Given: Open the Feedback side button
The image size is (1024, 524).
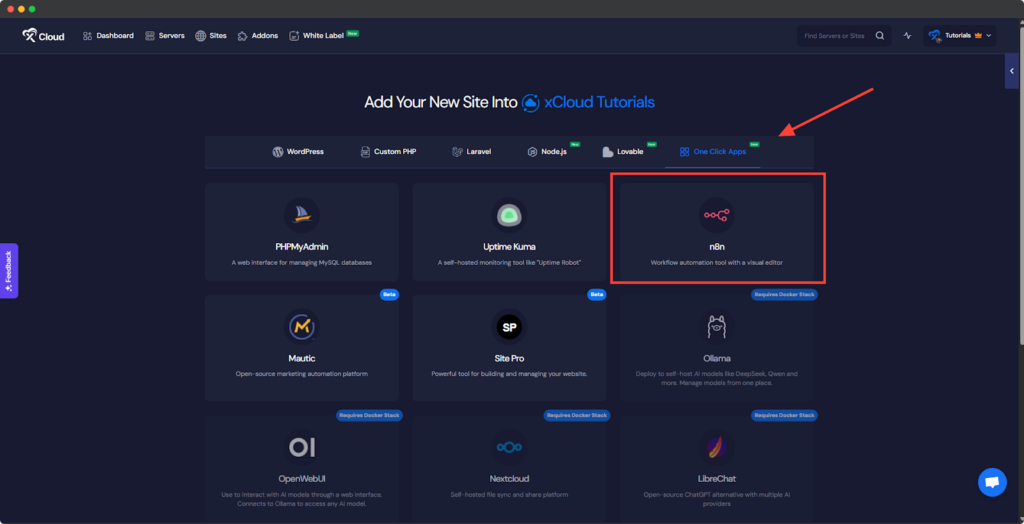Looking at the screenshot, I should [9, 271].
